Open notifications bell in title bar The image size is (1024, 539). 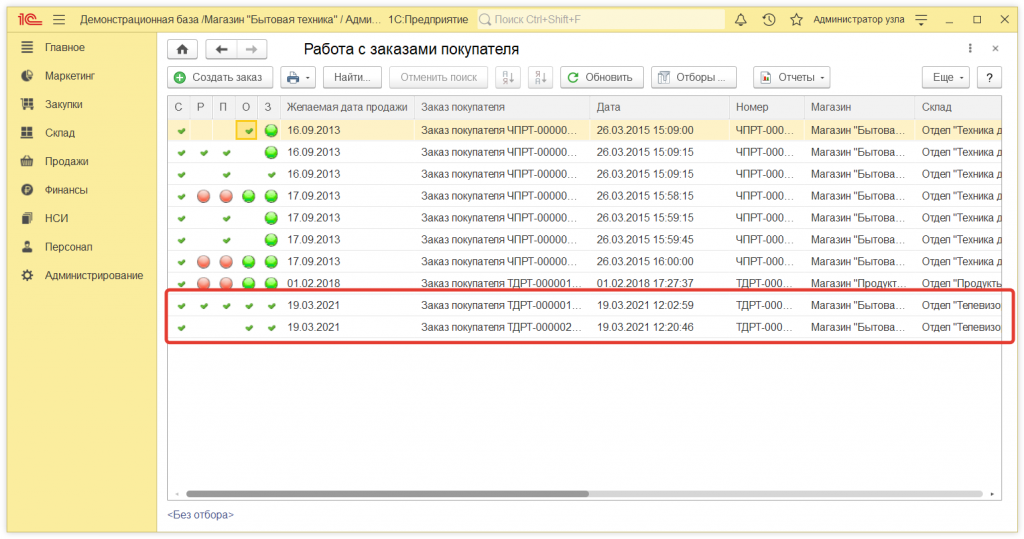(x=740, y=20)
